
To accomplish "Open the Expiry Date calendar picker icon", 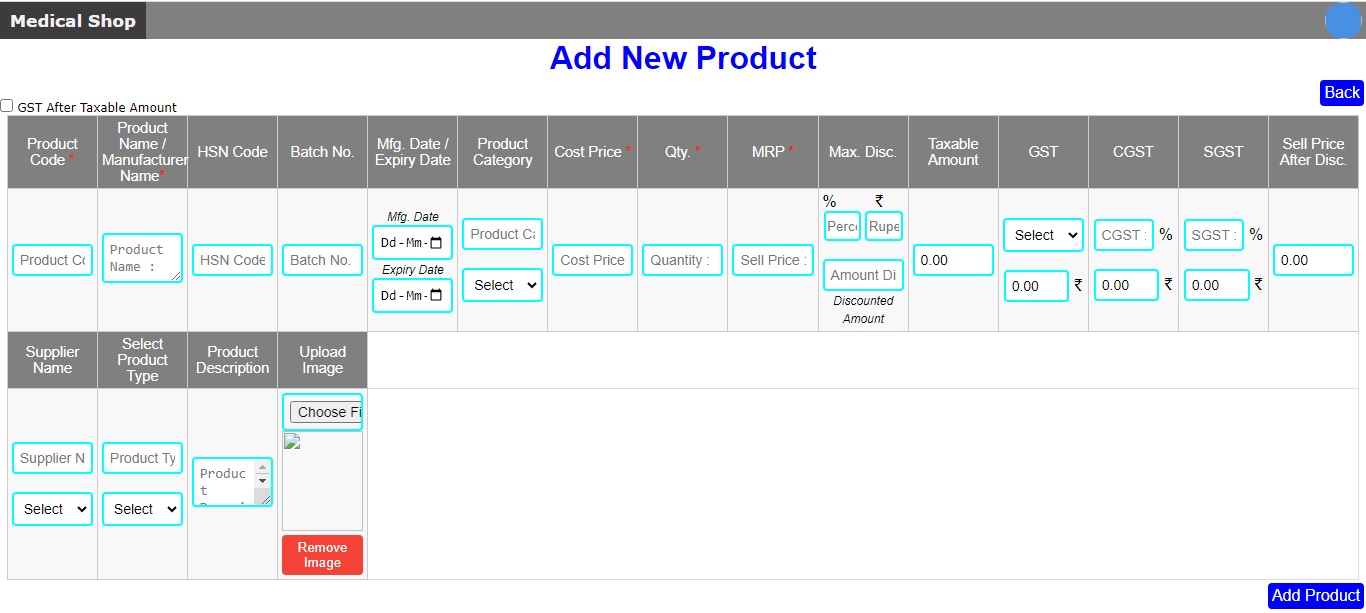I will tap(435, 295).
